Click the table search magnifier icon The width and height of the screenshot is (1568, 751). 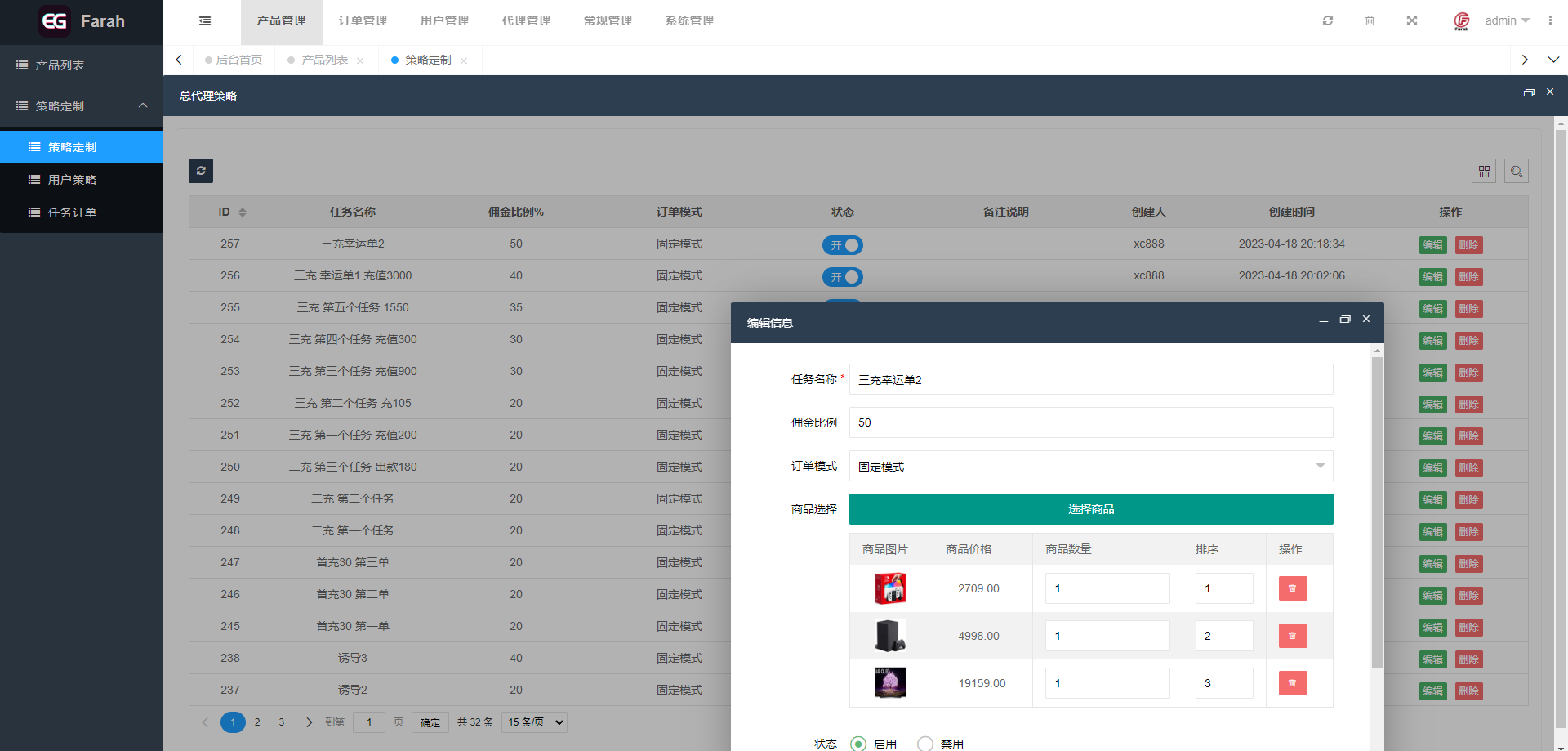[1517, 172]
